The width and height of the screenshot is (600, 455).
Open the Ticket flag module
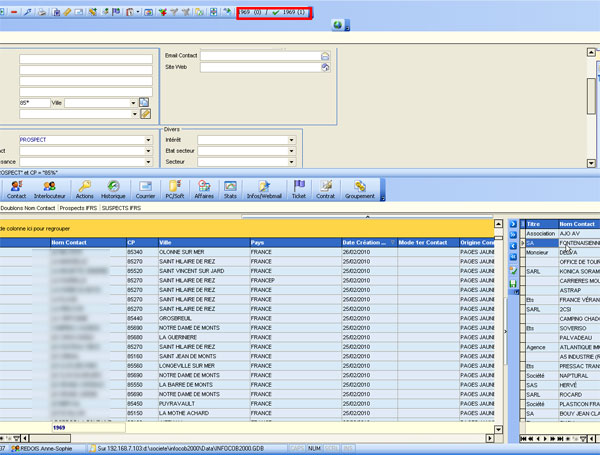click(x=299, y=189)
